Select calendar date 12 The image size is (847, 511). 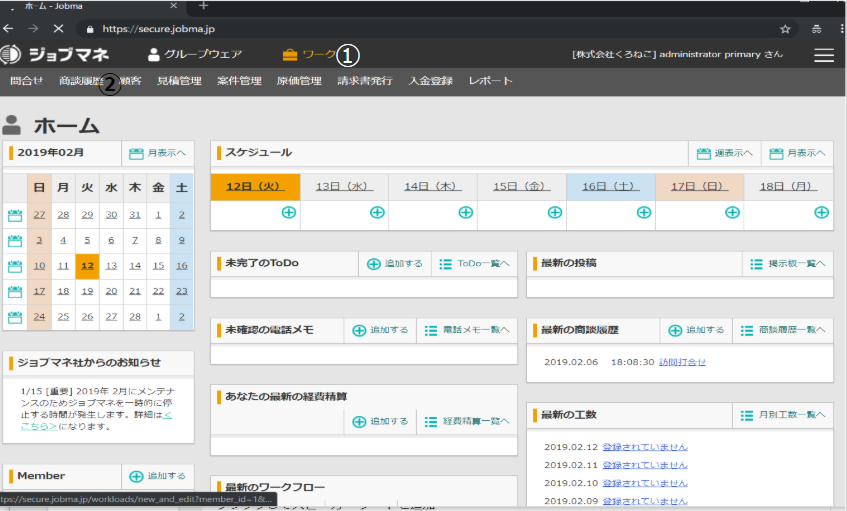pyautogui.click(x=88, y=266)
